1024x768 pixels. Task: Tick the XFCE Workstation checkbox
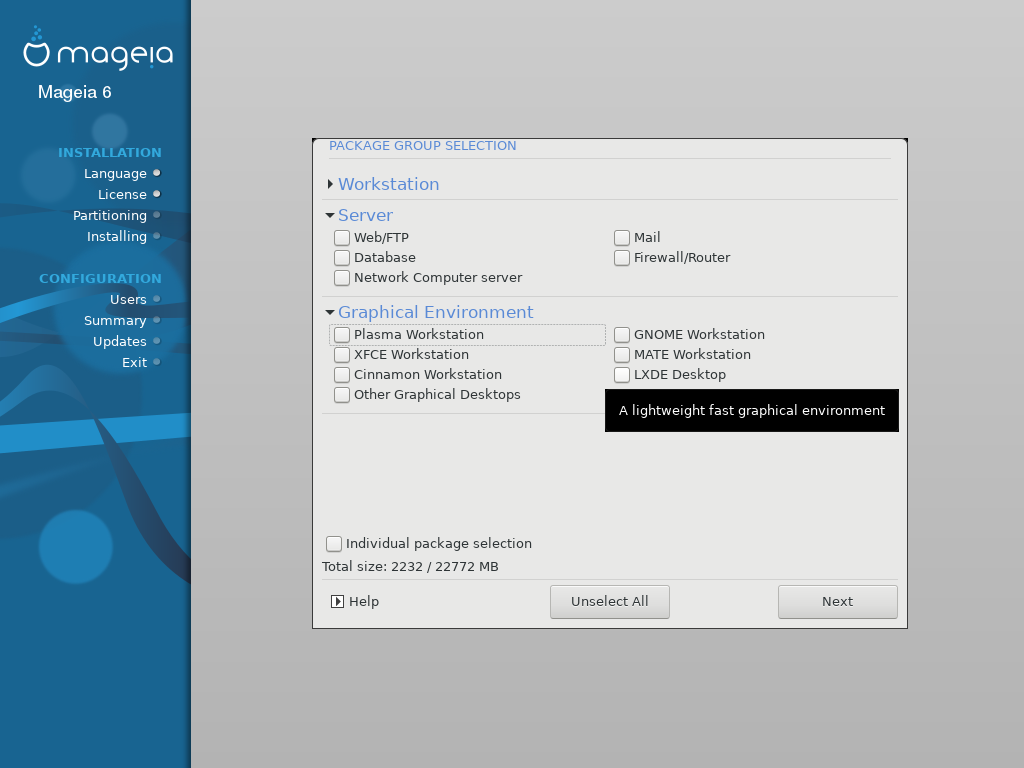click(x=342, y=355)
